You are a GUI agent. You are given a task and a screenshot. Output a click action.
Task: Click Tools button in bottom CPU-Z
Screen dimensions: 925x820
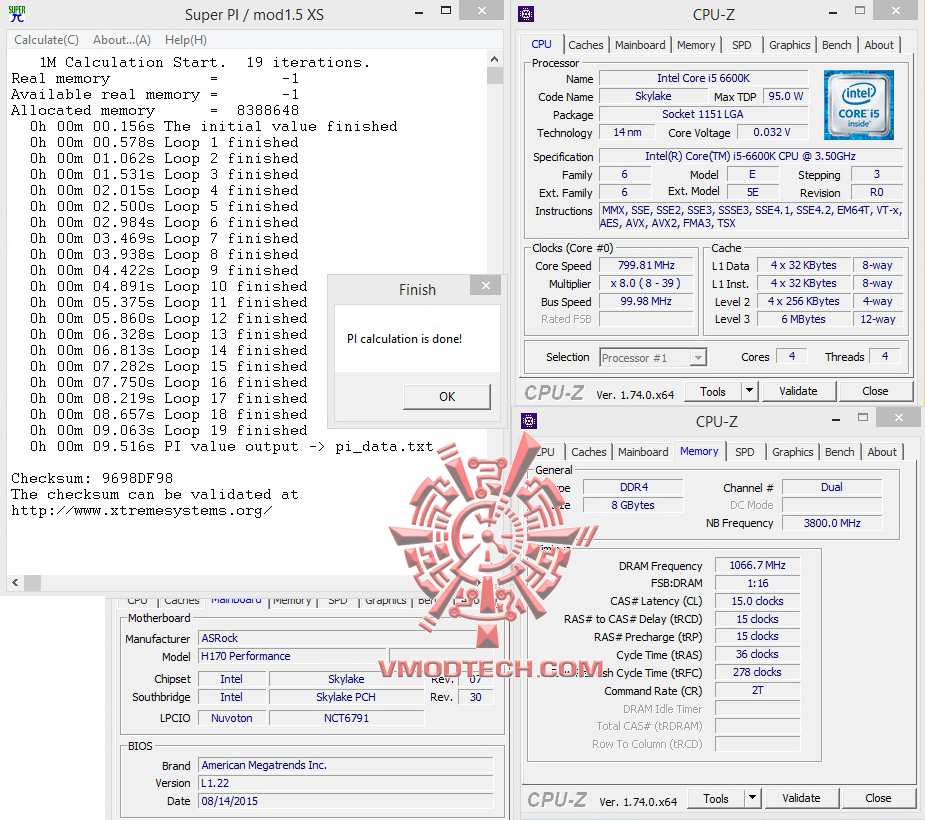point(716,799)
